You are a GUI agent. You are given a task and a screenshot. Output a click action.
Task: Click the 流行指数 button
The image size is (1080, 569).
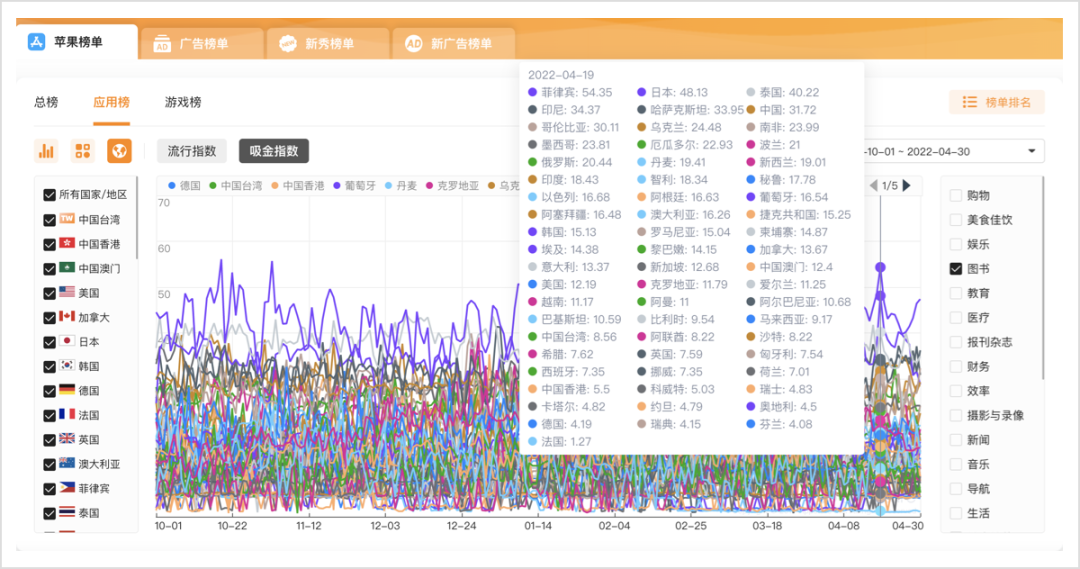pyautogui.click(x=192, y=151)
